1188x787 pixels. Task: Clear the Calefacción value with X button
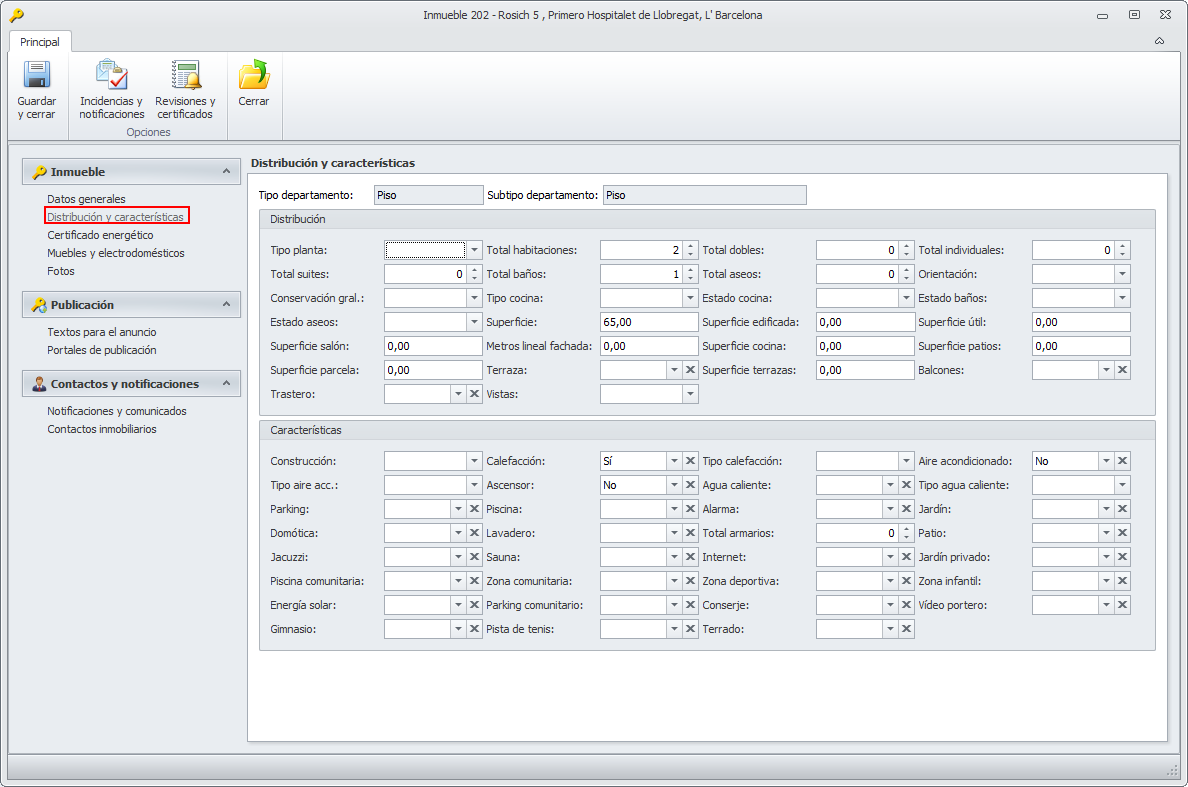coord(690,461)
